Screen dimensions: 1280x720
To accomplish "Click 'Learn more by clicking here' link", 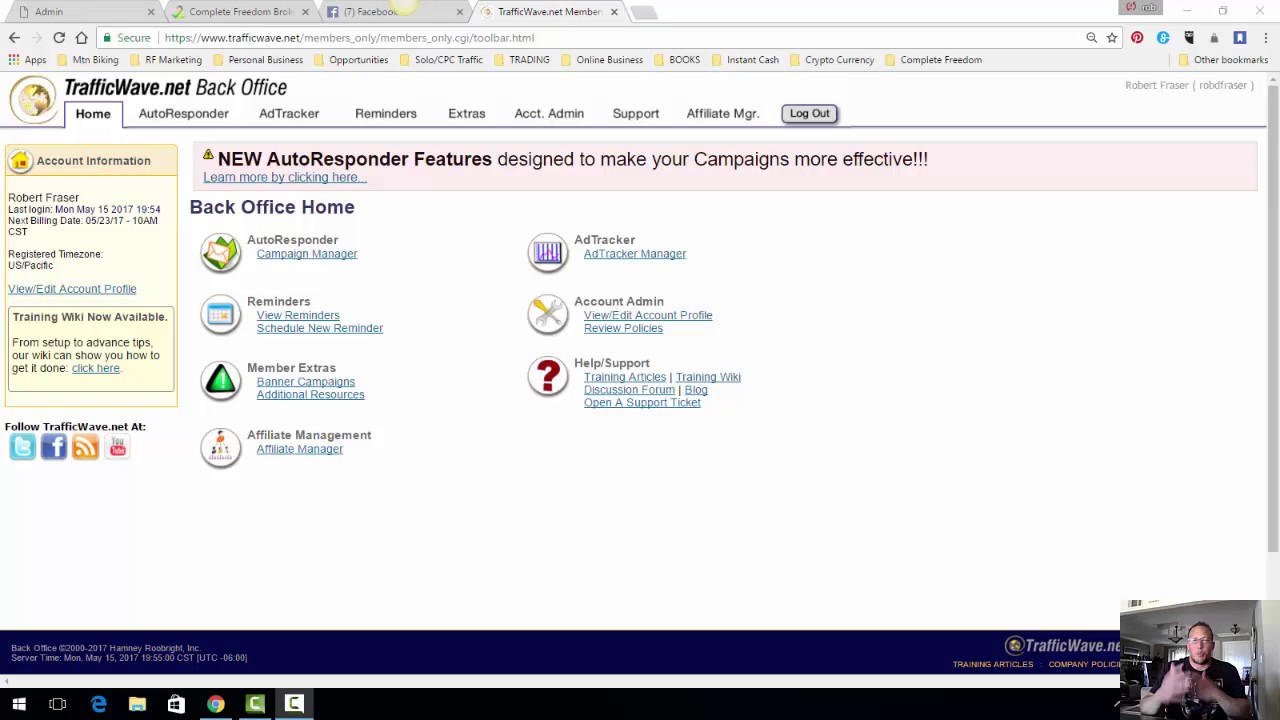I will click(285, 177).
